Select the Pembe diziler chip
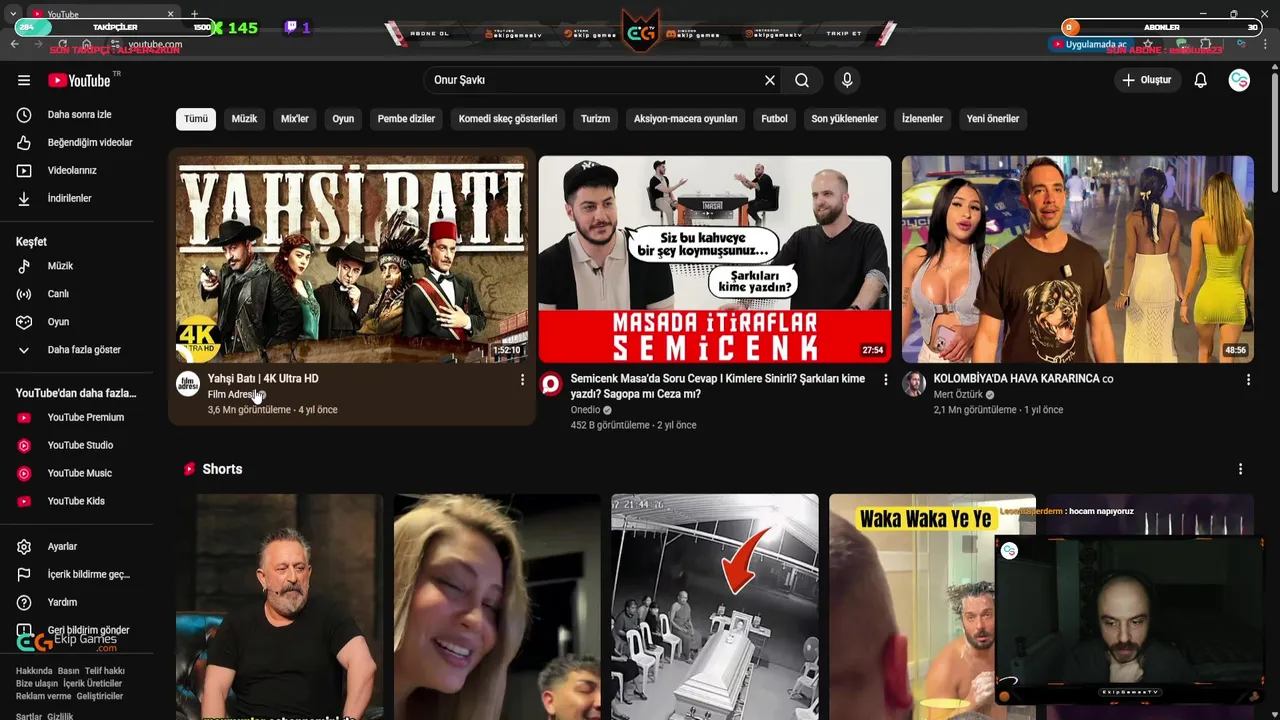Viewport: 1280px width, 720px height. click(x=406, y=119)
